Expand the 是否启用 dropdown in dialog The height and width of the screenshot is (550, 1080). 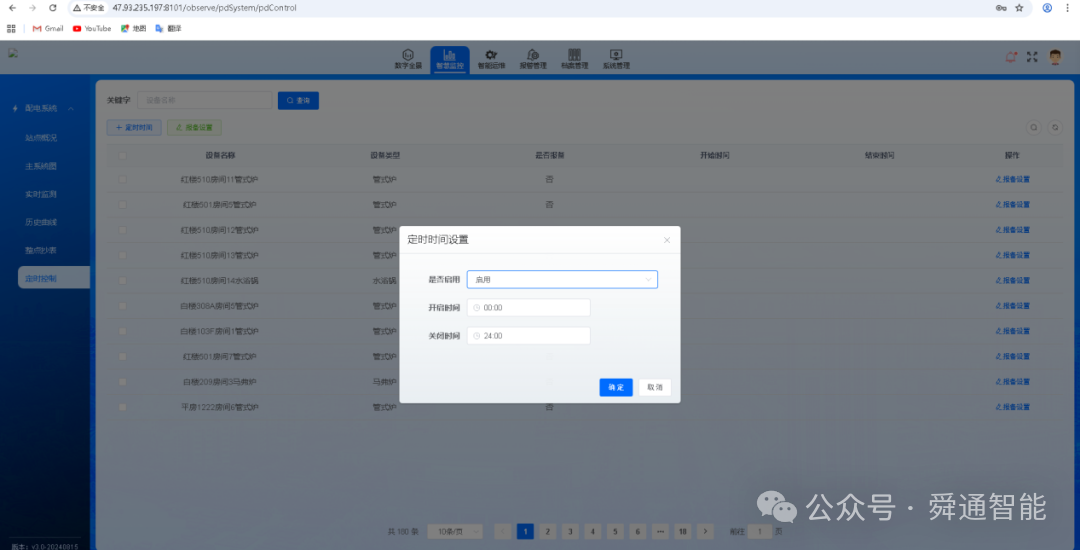(x=562, y=280)
